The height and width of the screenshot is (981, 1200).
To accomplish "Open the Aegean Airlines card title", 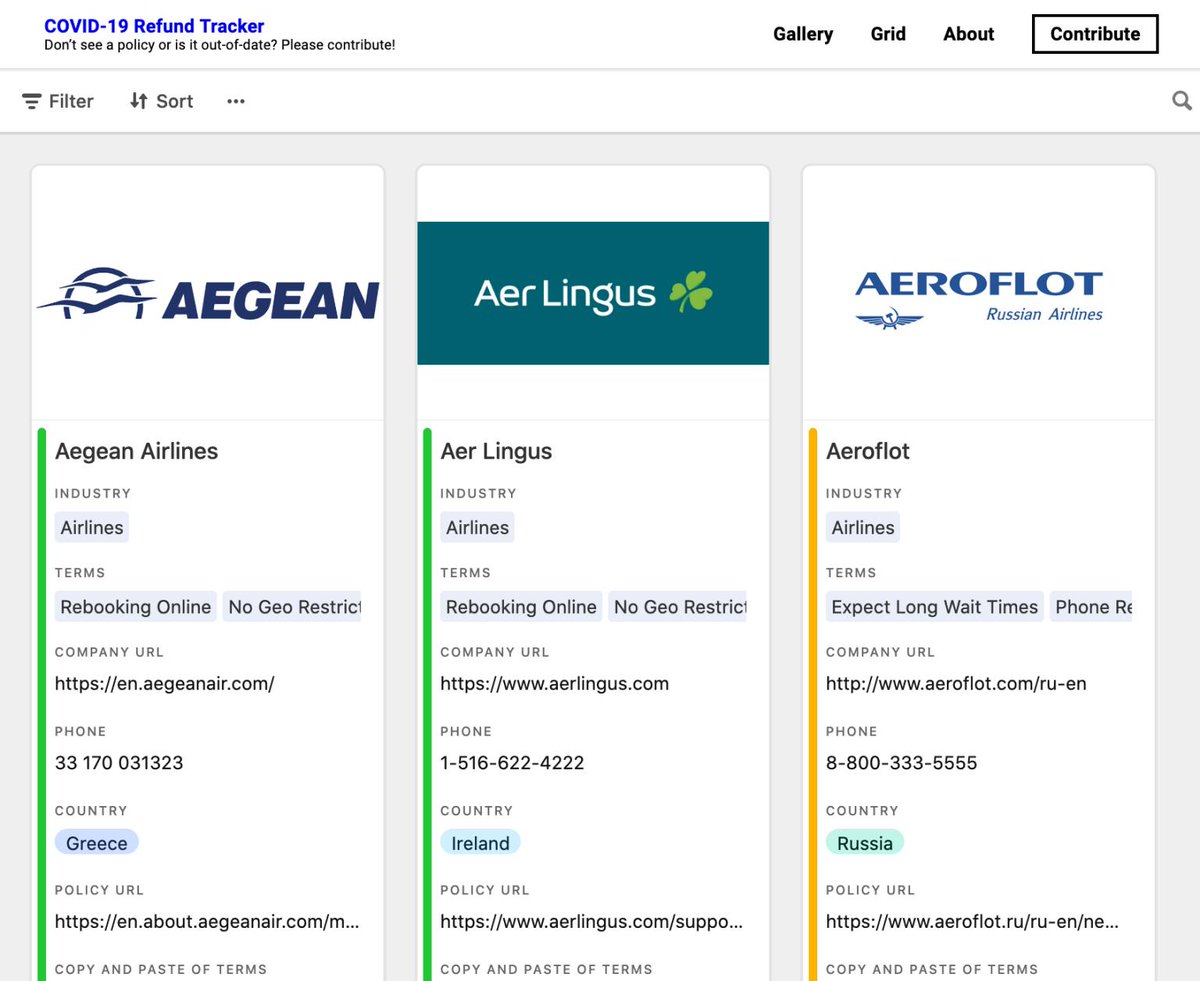I will pos(136,451).
